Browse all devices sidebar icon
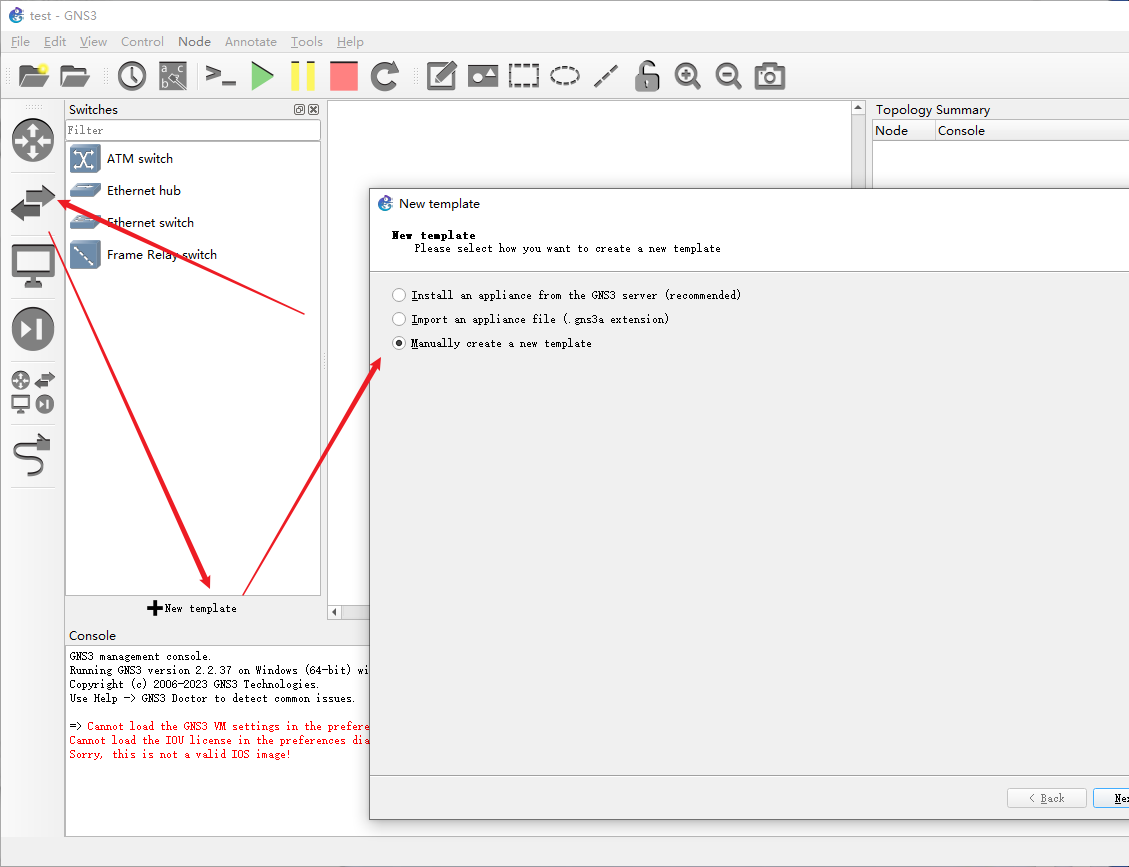This screenshot has width=1129, height=867. pyautogui.click(x=33, y=392)
